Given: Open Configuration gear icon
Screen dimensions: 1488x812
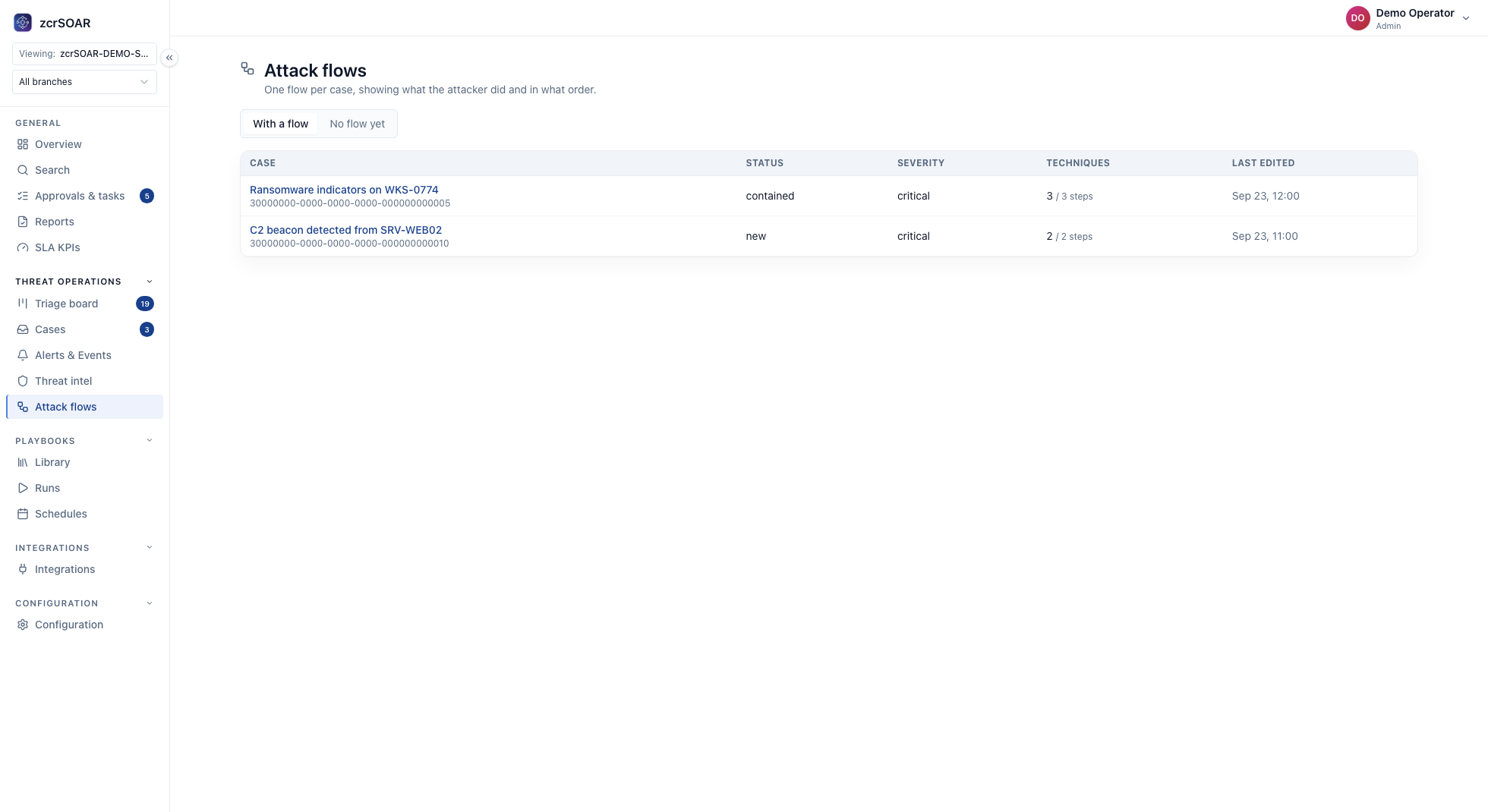Looking at the screenshot, I should 23,625.
